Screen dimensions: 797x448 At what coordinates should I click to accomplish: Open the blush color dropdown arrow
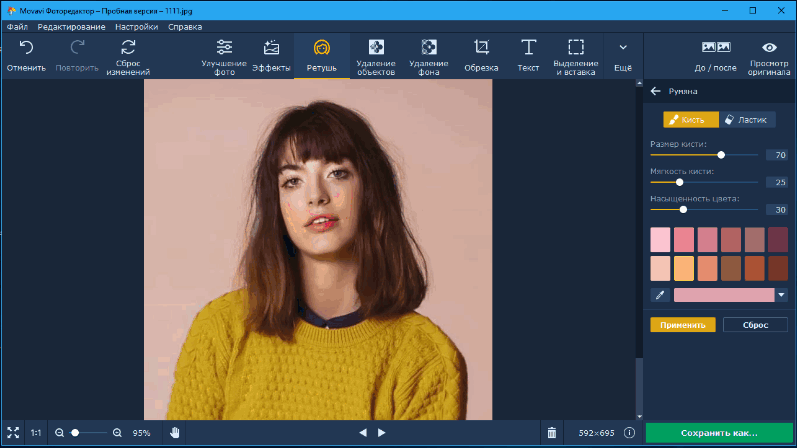coord(781,295)
